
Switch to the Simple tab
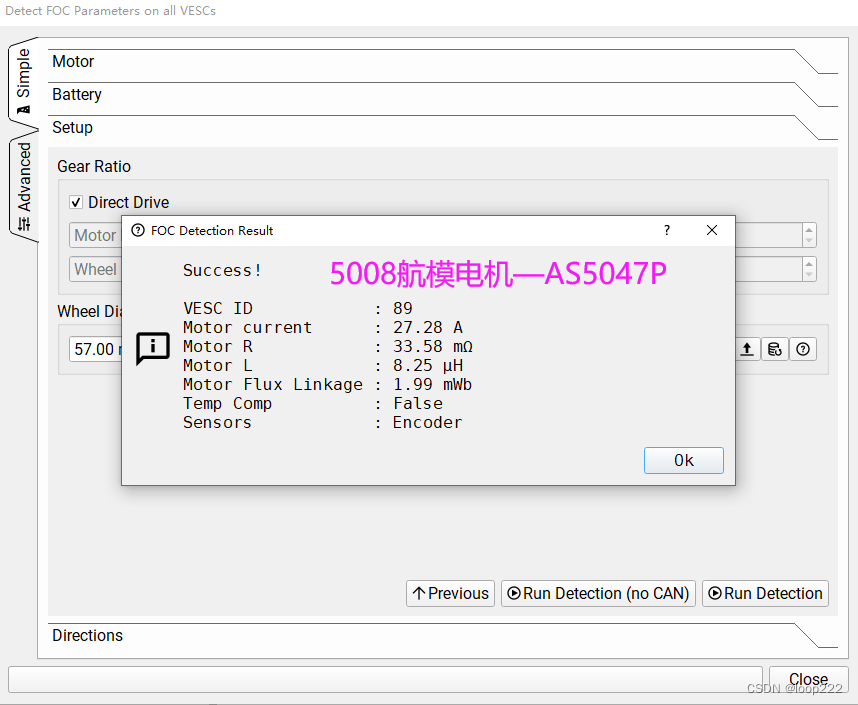(24, 80)
